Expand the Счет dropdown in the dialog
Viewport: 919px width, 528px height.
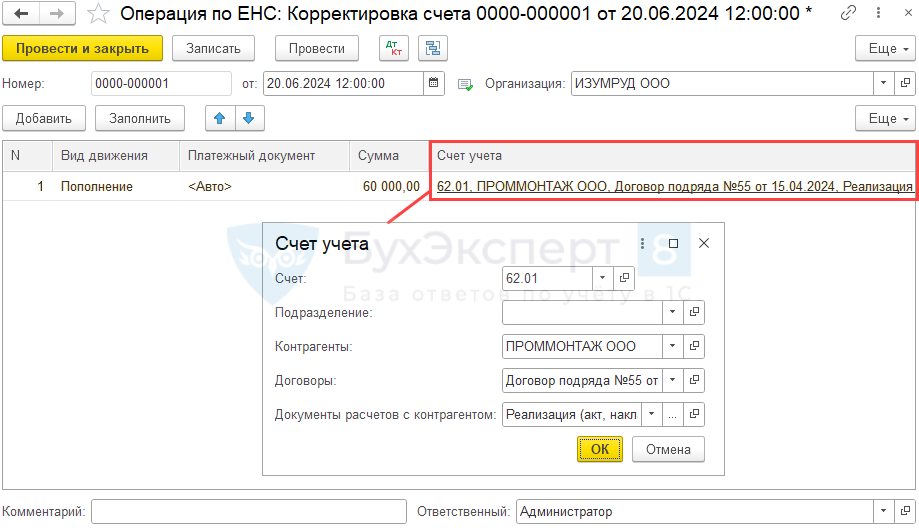click(603, 278)
